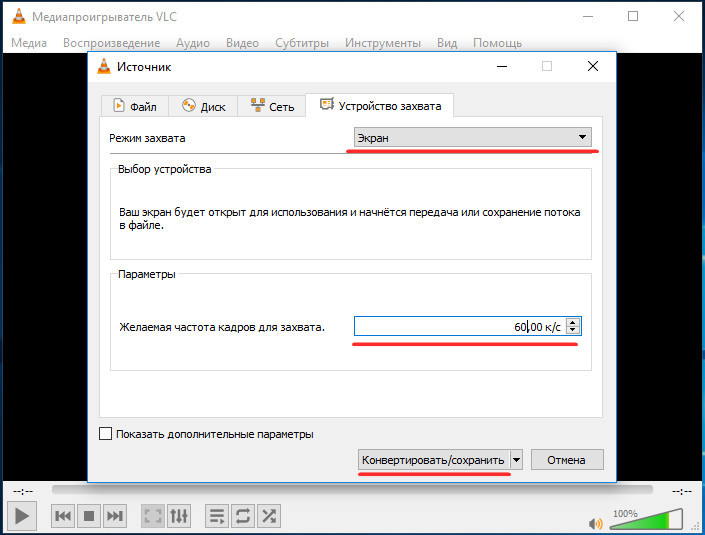
Task: Close the Медиапроигрыватель VLC window
Action: tap(678, 16)
